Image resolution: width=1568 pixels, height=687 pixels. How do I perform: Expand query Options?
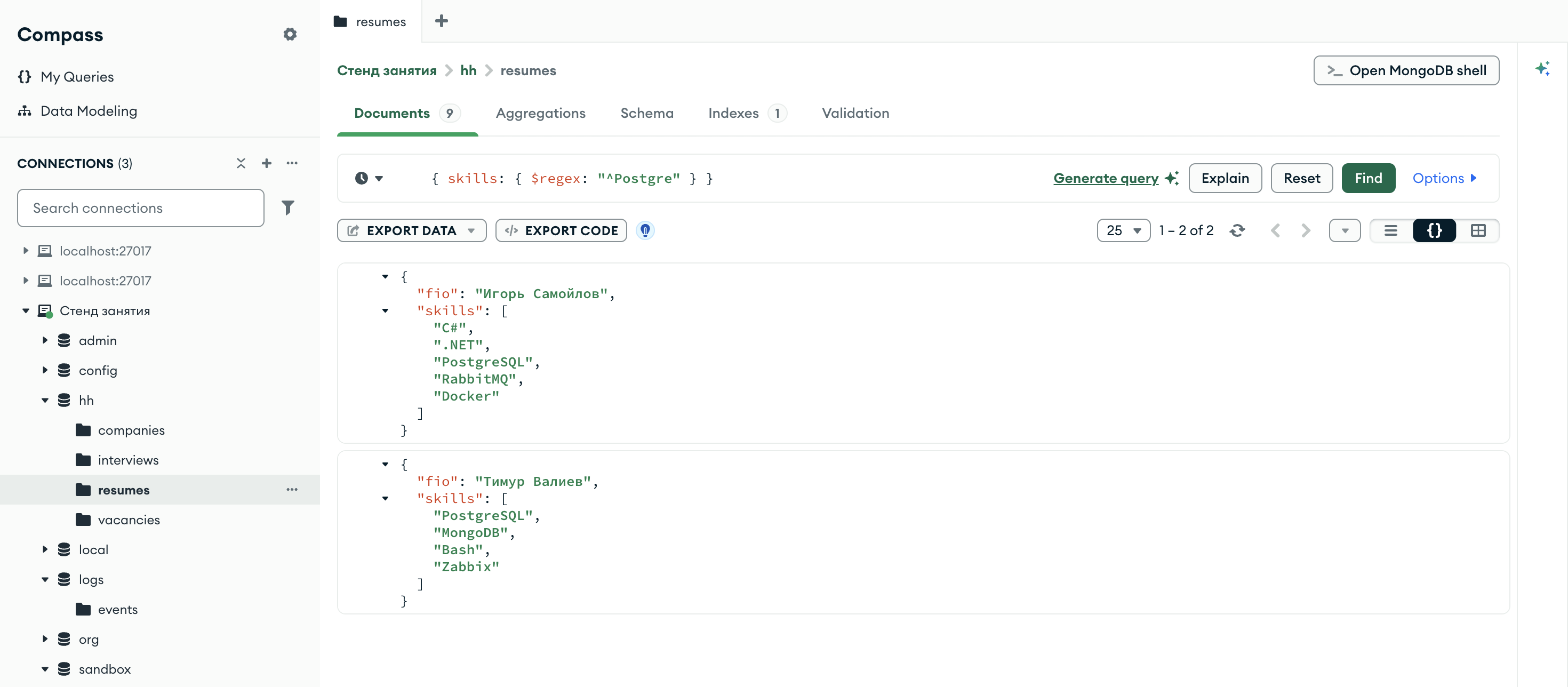1444,178
